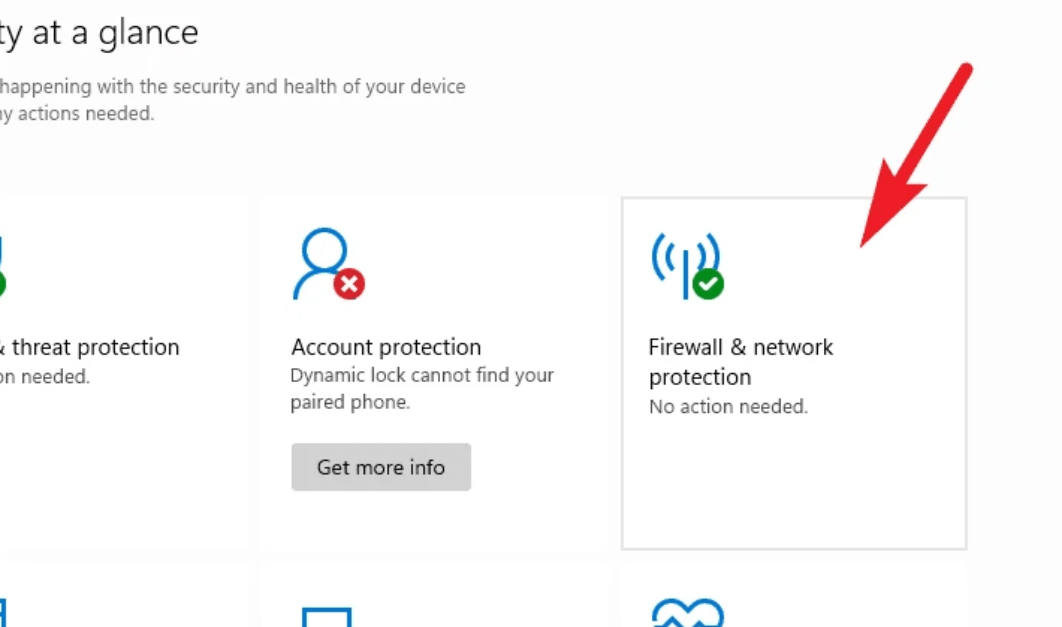Click 'No action needed.' under Firewall tile
The image size is (1062, 627).
(728, 407)
